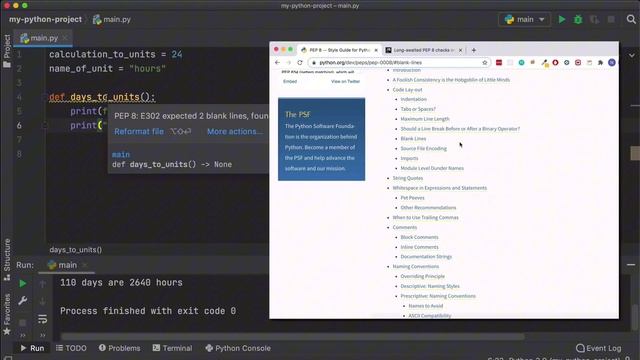Click main.py in the breadcrumb bar
This screenshot has height=360, width=640.
(x=111, y=19)
